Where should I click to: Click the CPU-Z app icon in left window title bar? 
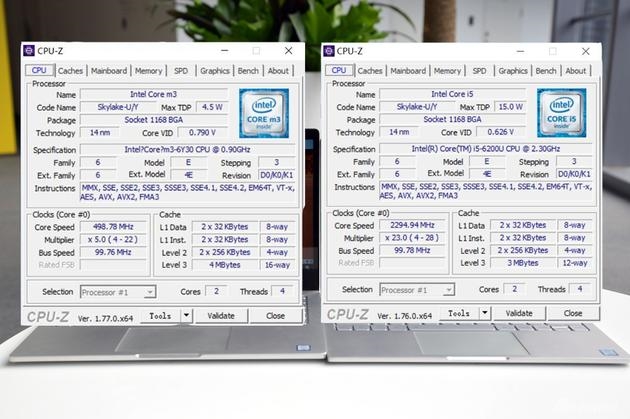point(29,51)
